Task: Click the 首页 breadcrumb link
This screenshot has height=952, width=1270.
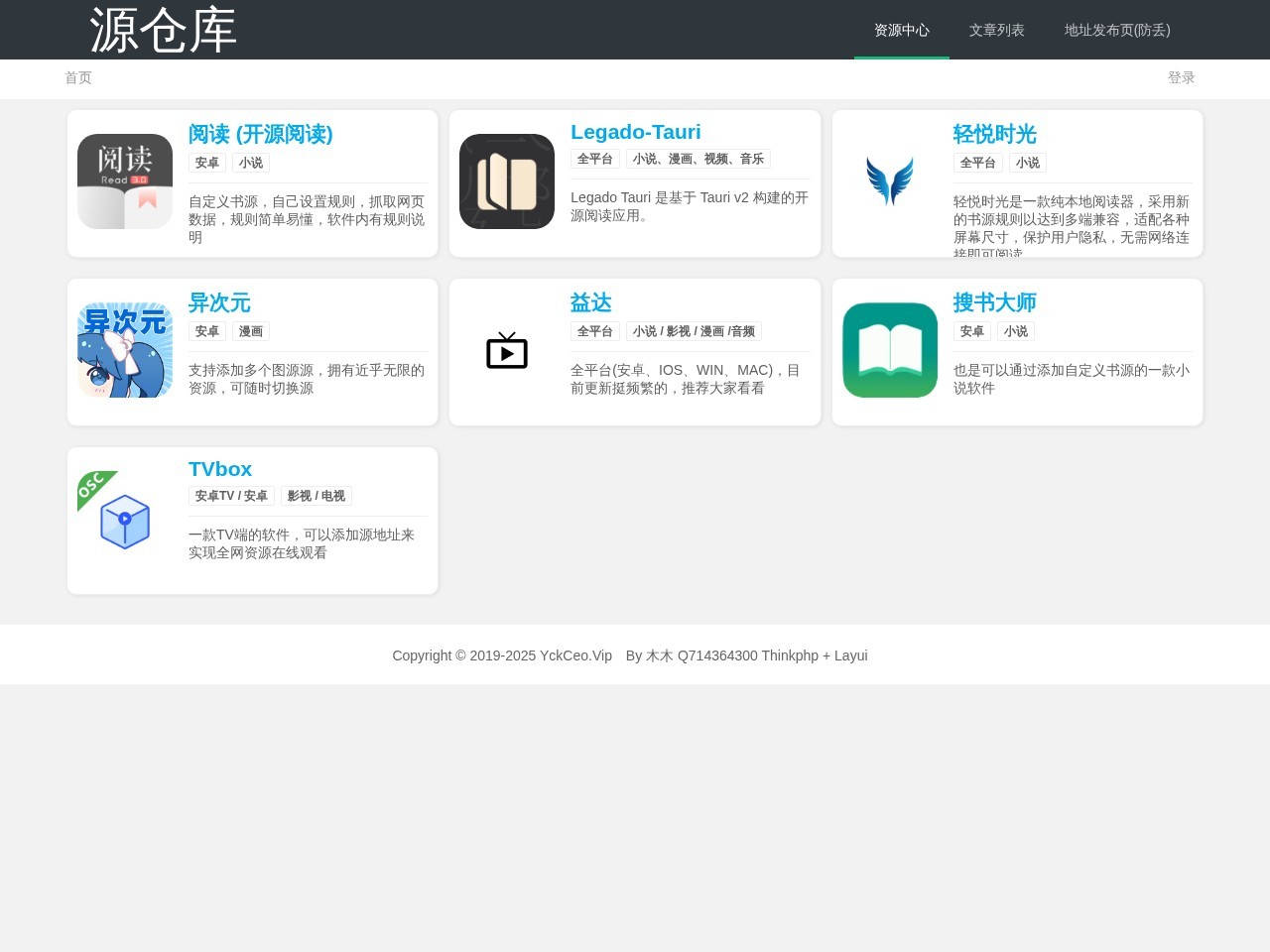Action: coord(78,77)
